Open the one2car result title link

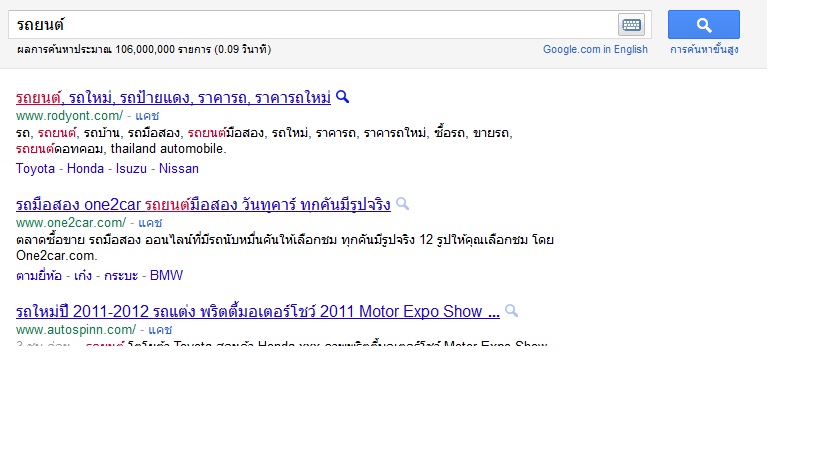tap(203, 205)
